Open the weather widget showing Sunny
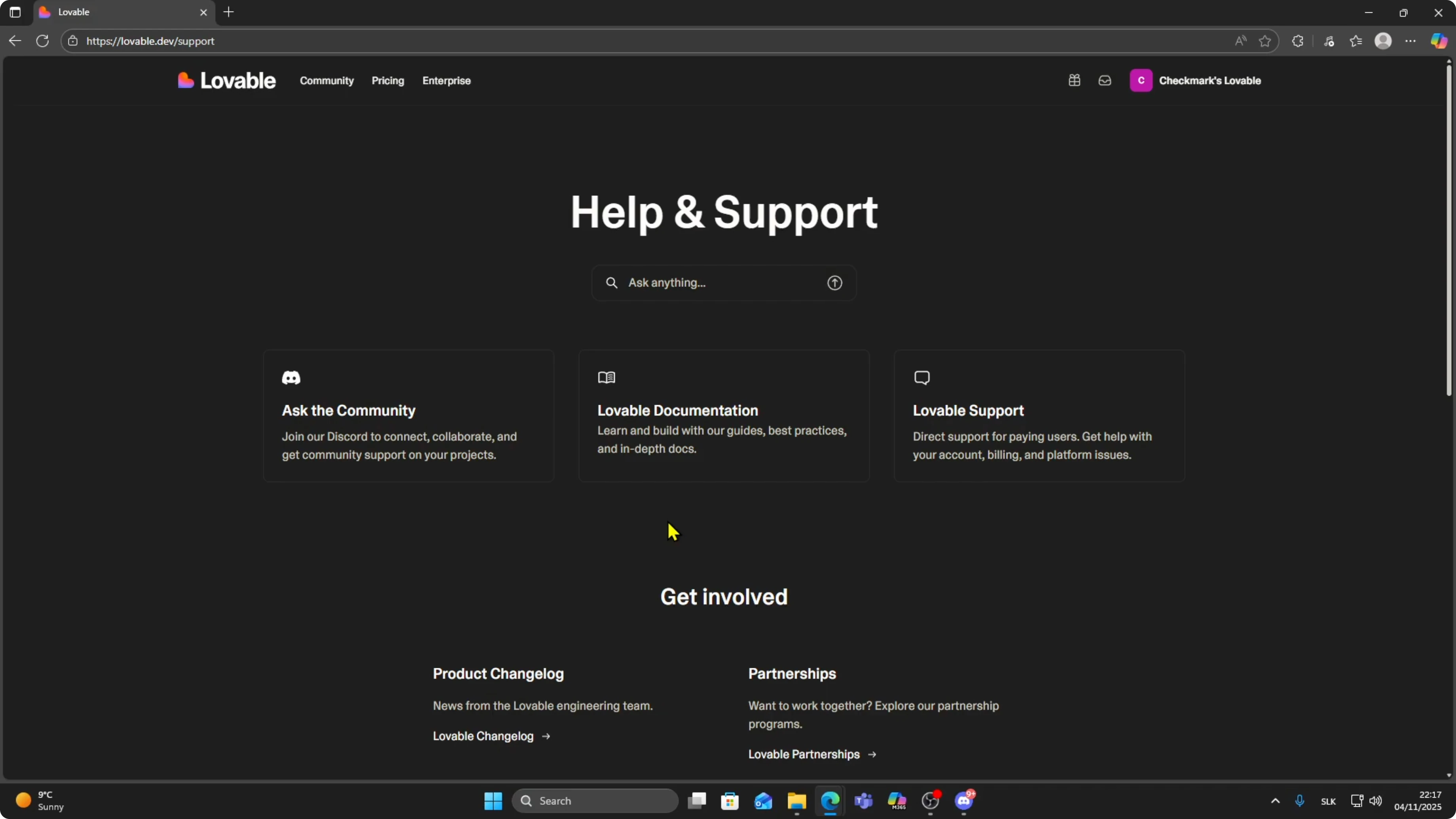 pos(40,801)
